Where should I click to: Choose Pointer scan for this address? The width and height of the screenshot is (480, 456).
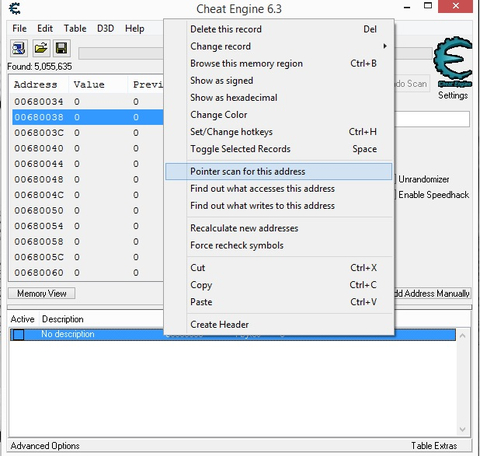(279, 171)
